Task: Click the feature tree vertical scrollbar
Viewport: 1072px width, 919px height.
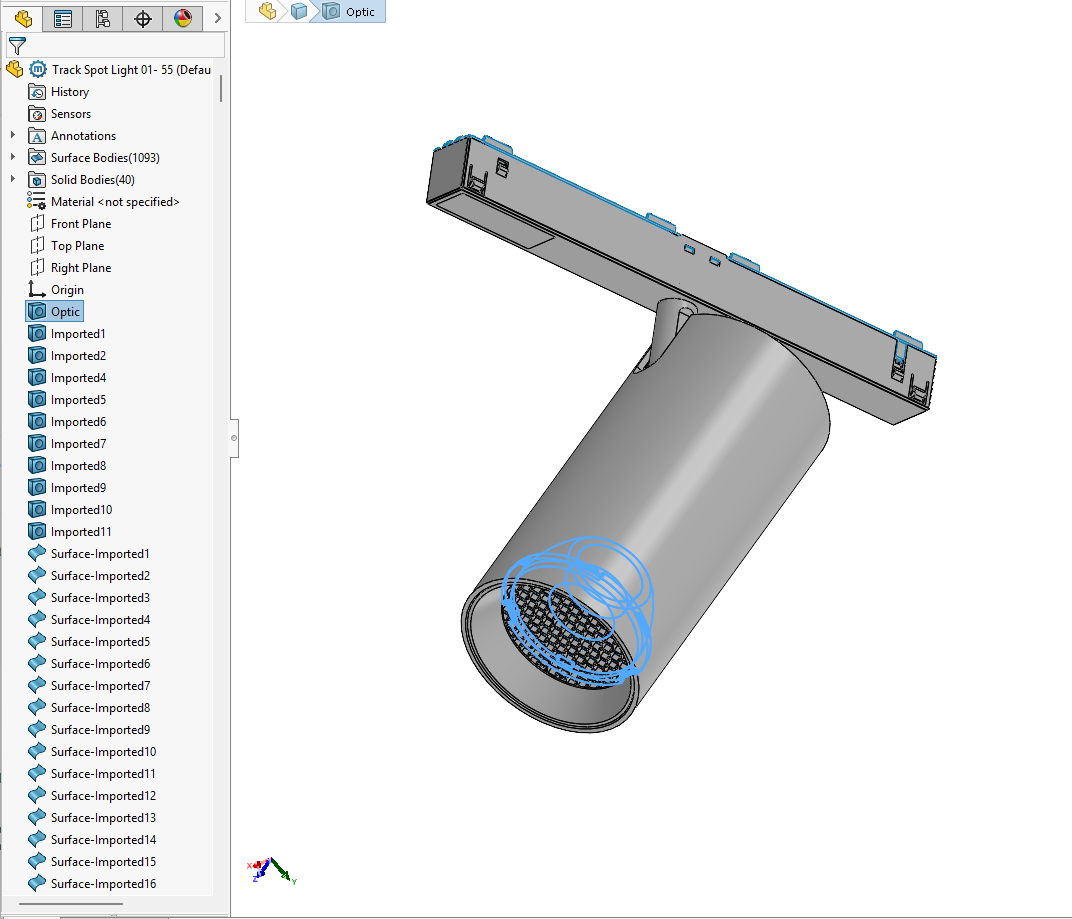Action: [x=221, y=88]
